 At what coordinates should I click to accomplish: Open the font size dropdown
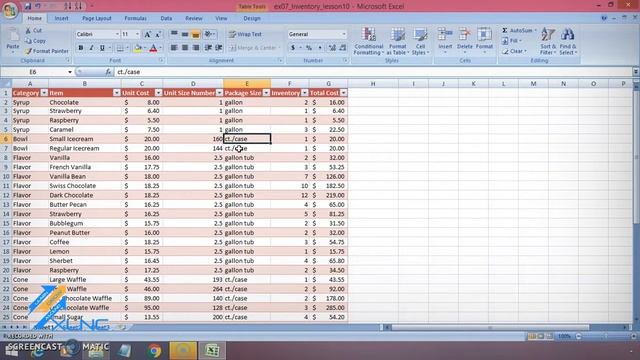click(137, 34)
